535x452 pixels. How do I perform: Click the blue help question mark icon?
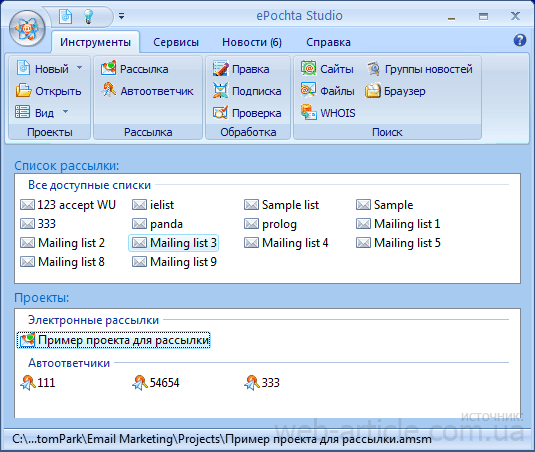[x=519, y=40]
